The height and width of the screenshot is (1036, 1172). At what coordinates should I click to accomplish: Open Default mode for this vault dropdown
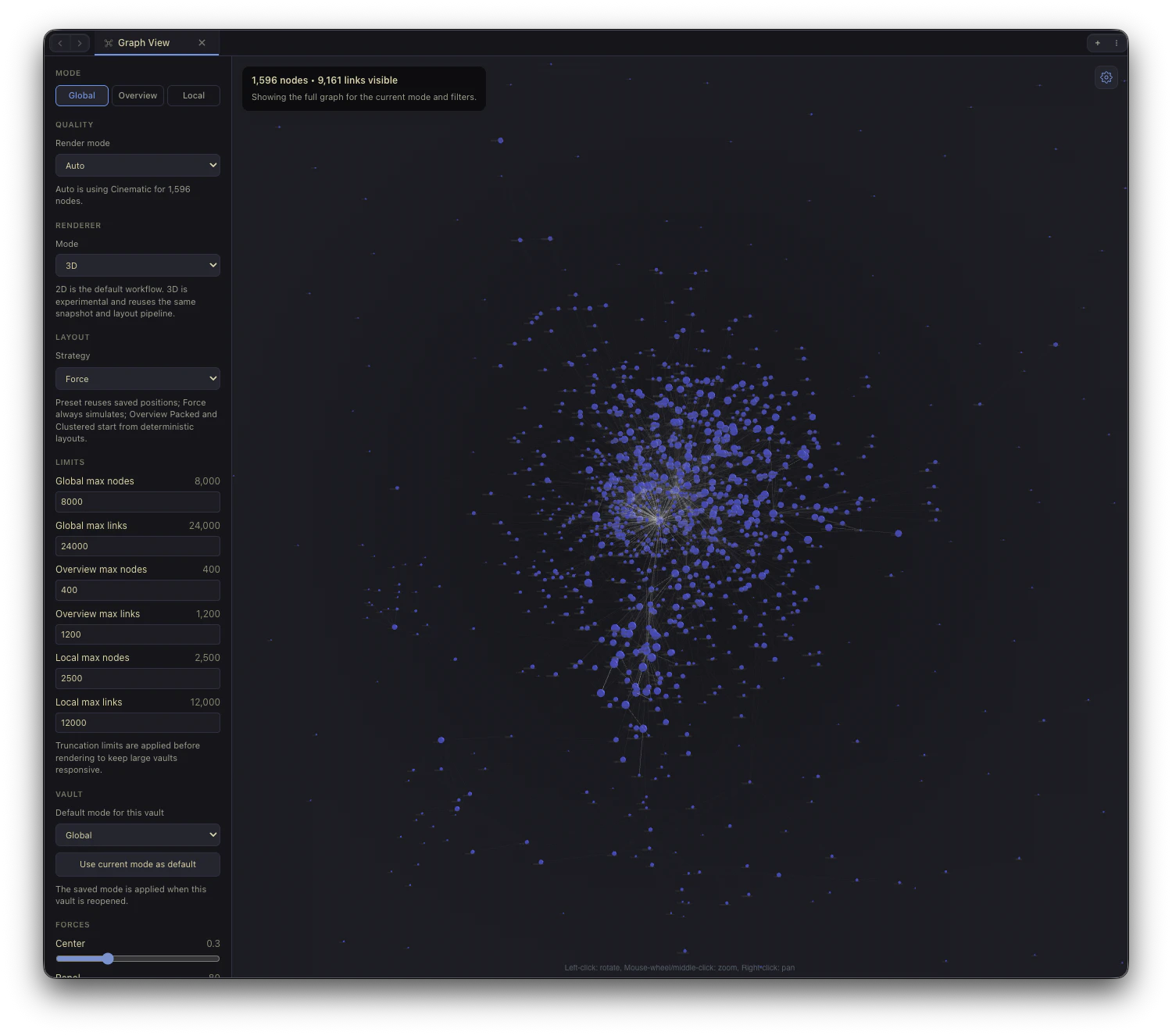click(x=138, y=835)
